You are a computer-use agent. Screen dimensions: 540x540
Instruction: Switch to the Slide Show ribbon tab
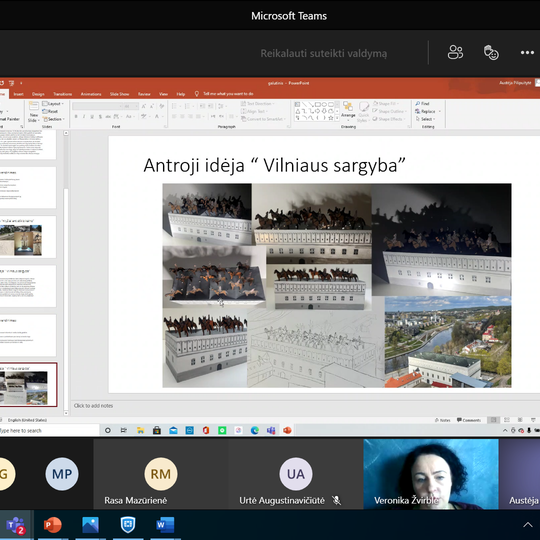120,94
